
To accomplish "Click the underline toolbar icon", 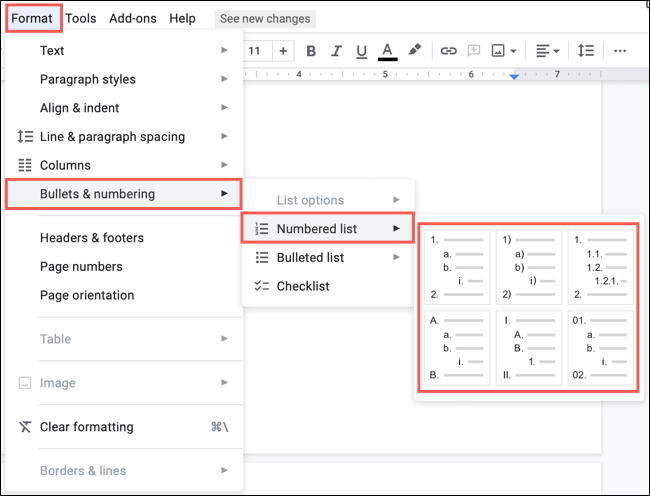I will [361, 51].
